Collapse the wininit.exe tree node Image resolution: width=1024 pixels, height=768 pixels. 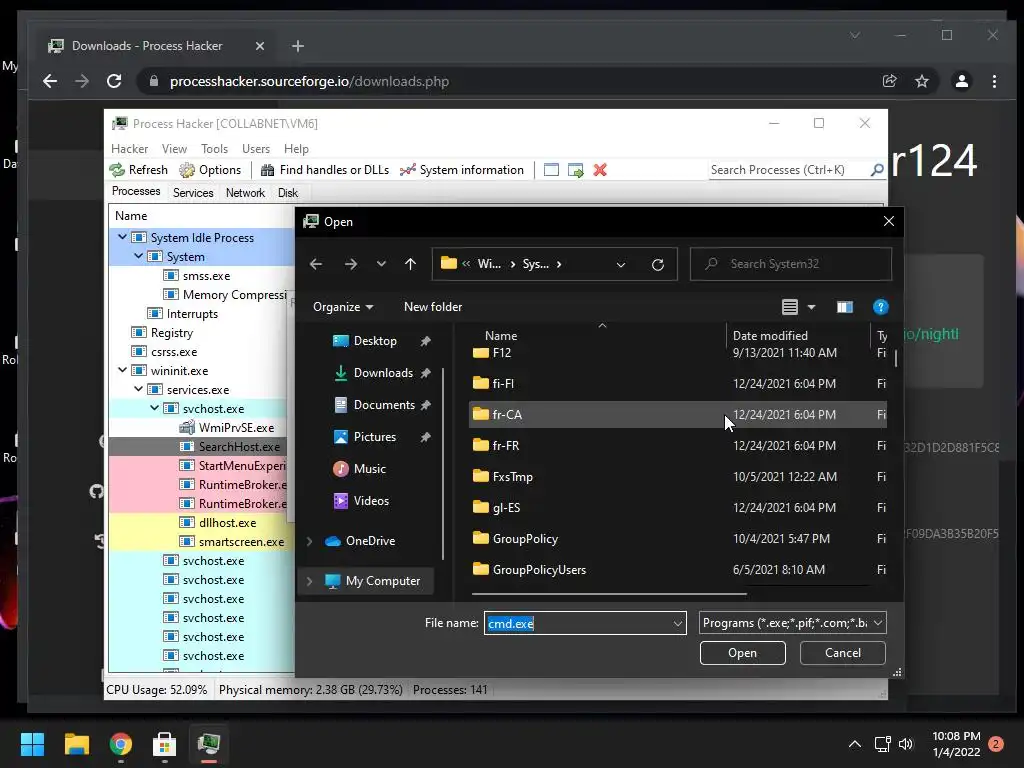(x=122, y=370)
